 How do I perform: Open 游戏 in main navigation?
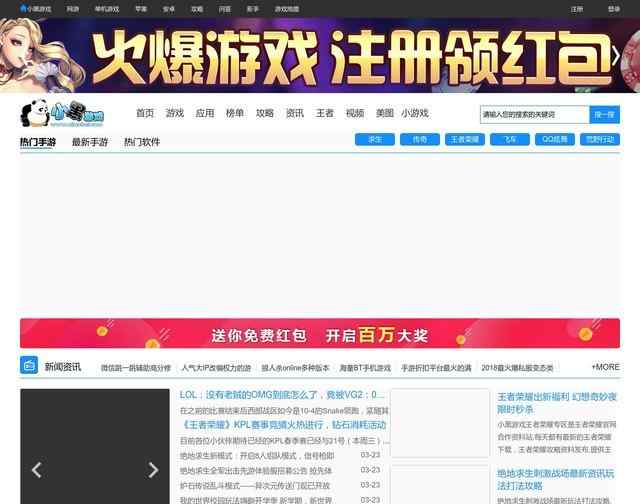(x=175, y=113)
